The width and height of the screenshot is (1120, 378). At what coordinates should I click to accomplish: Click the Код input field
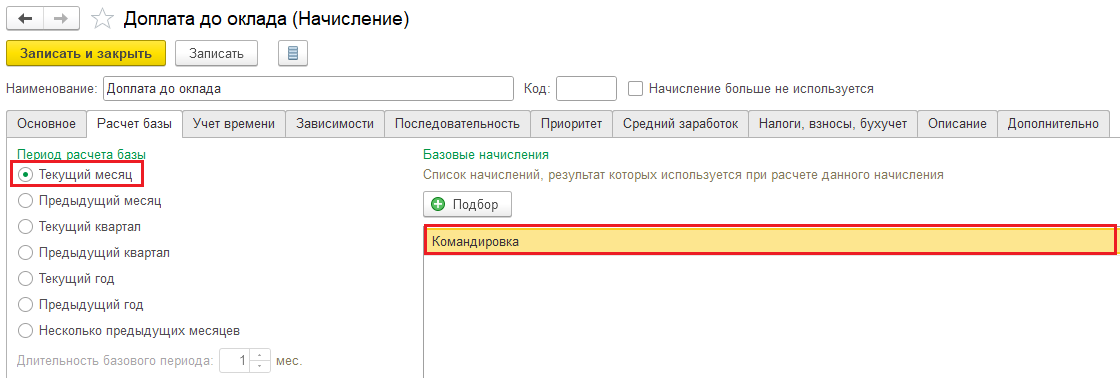[x=586, y=89]
